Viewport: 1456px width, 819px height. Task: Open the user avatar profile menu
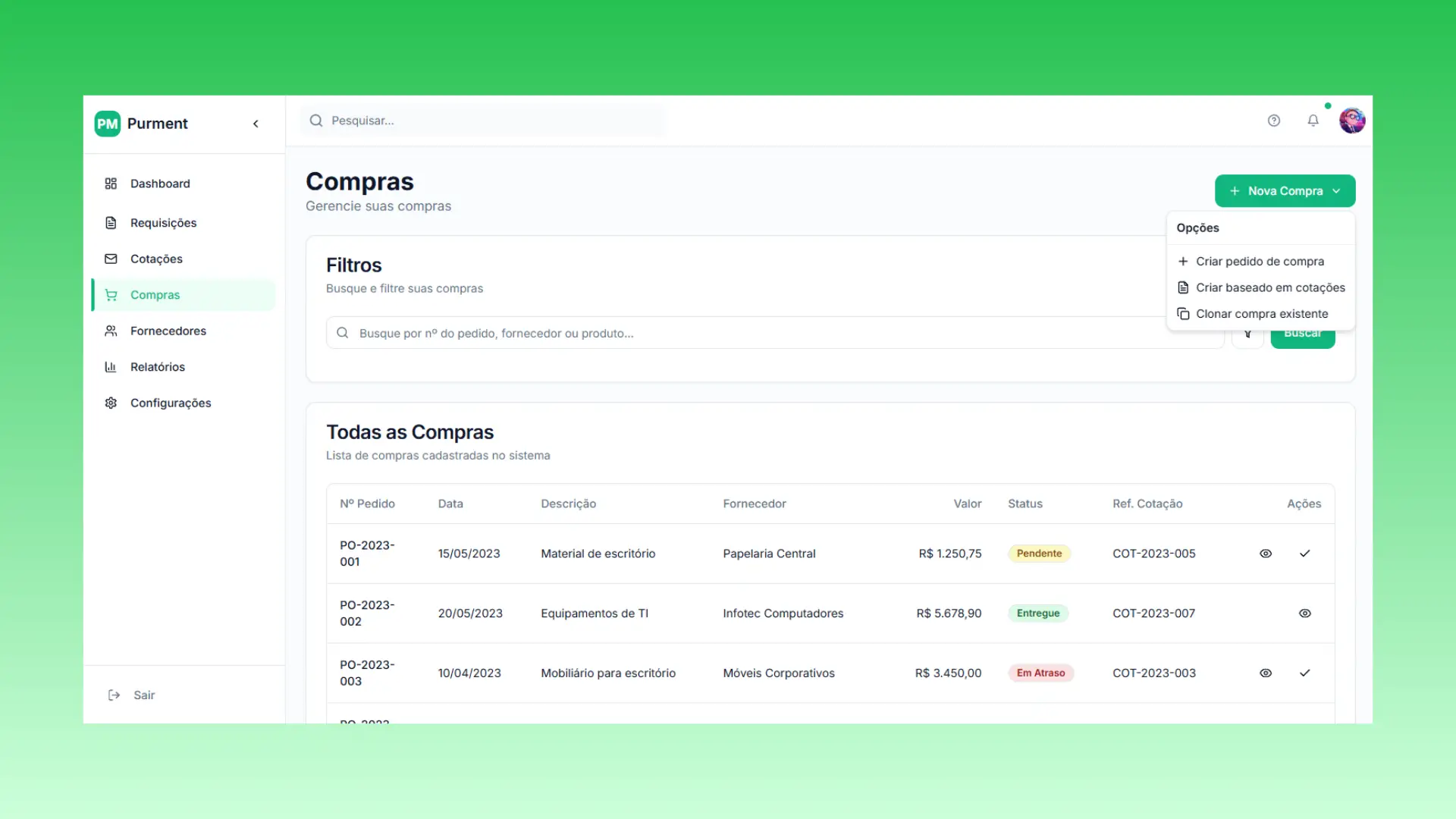coord(1352,121)
